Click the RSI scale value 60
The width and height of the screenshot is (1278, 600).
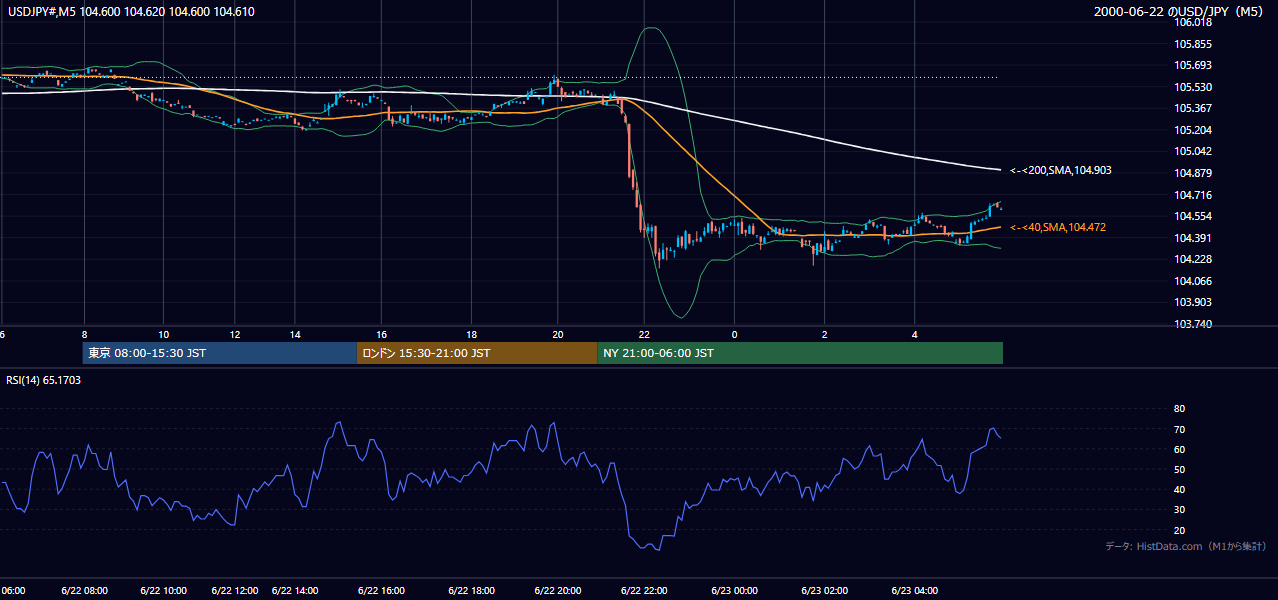coord(1179,449)
